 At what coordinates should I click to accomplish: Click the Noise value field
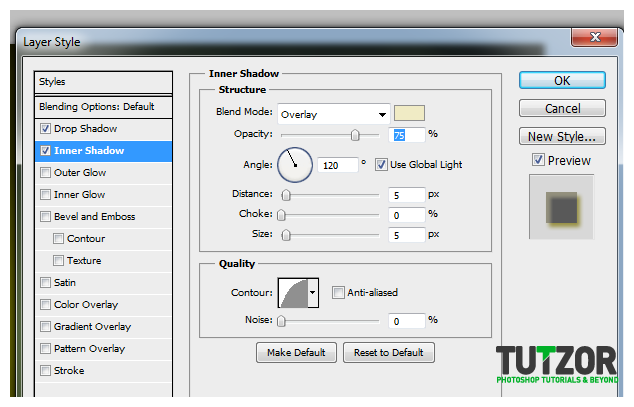pyautogui.click(x=407, y=321)
